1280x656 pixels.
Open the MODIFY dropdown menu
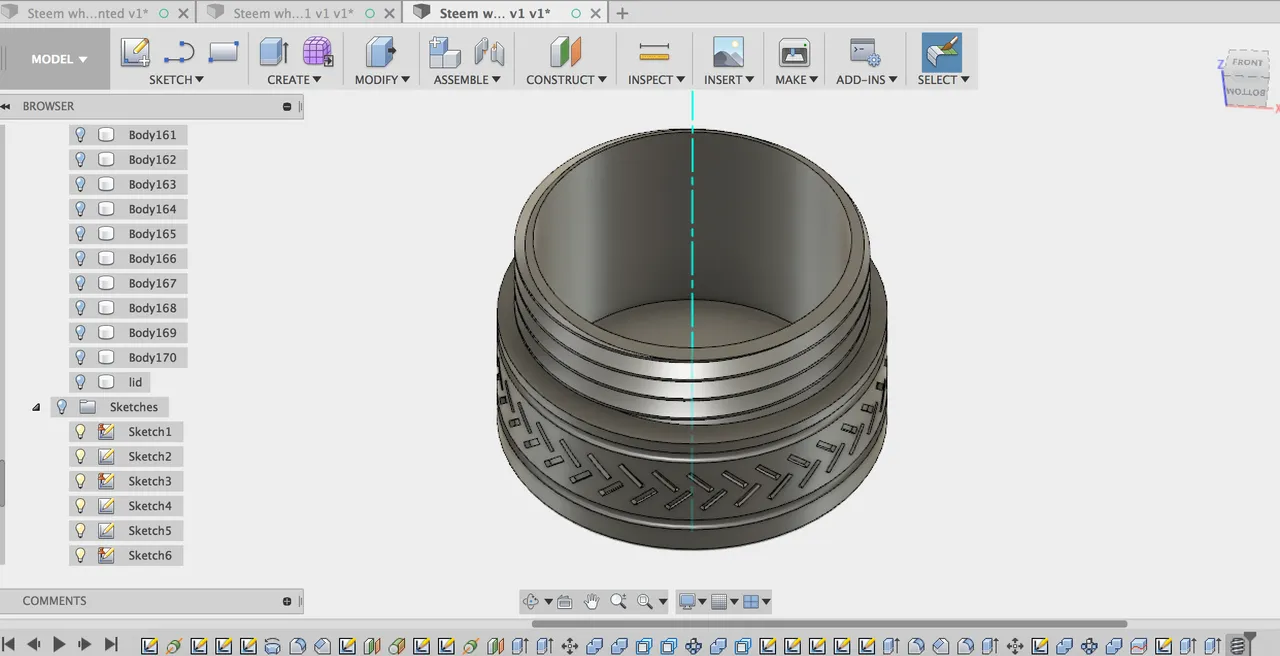click(382, 80)
